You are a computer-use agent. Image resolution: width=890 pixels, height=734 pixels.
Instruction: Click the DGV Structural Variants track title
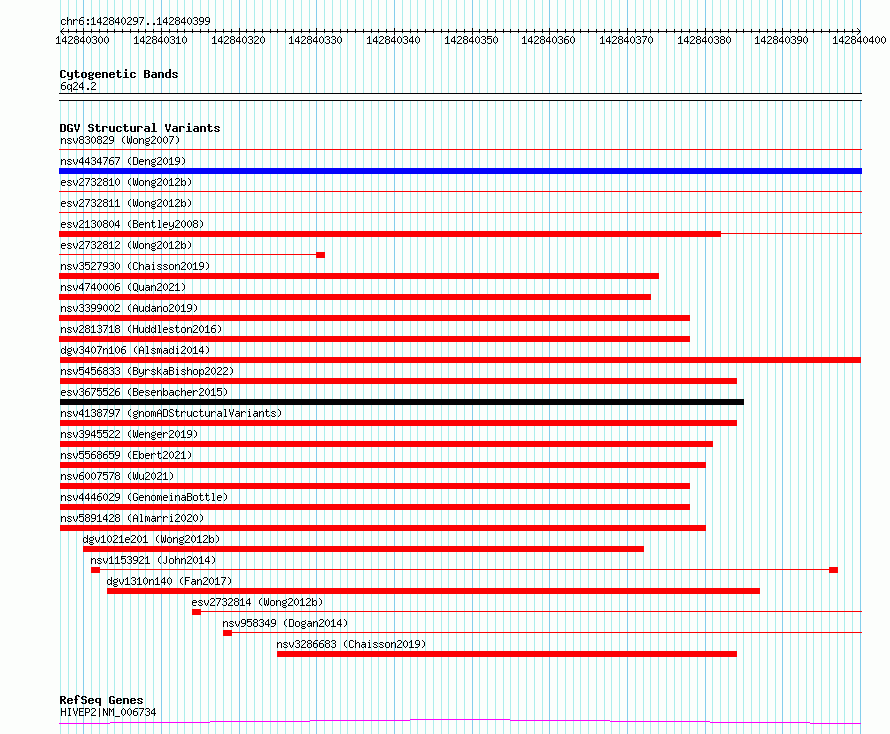click(x=140, y=128)
